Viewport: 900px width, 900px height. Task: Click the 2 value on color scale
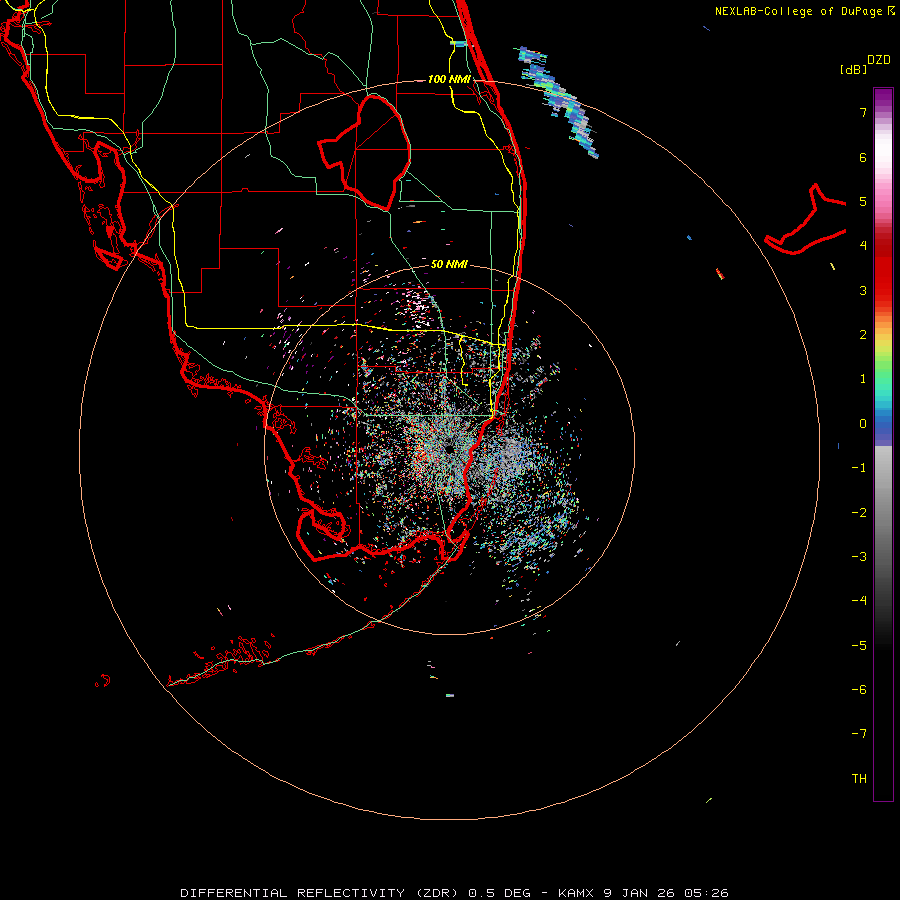tap(863, 335)
